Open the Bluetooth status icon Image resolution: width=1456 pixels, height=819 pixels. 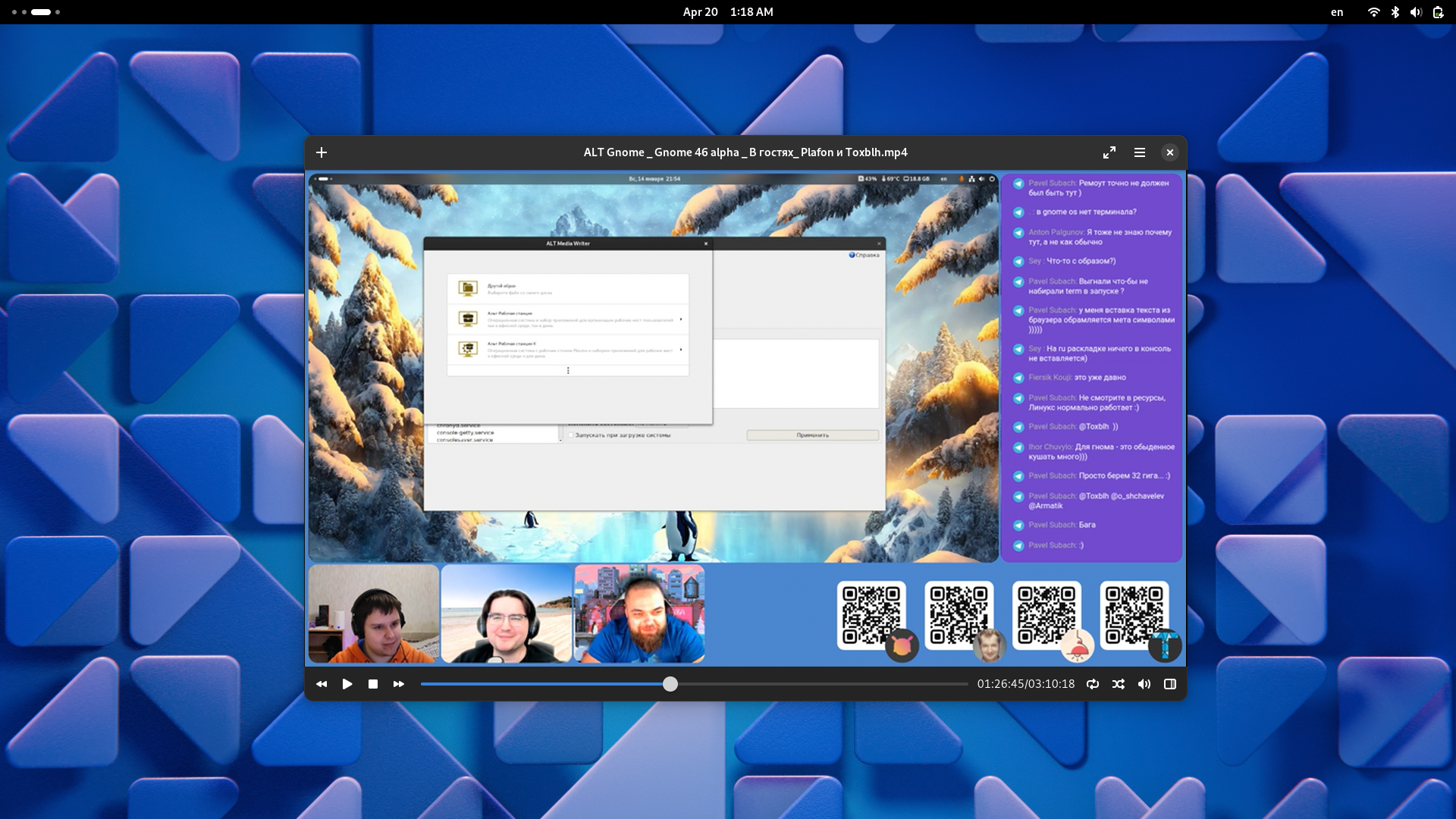click(1395, 12)
